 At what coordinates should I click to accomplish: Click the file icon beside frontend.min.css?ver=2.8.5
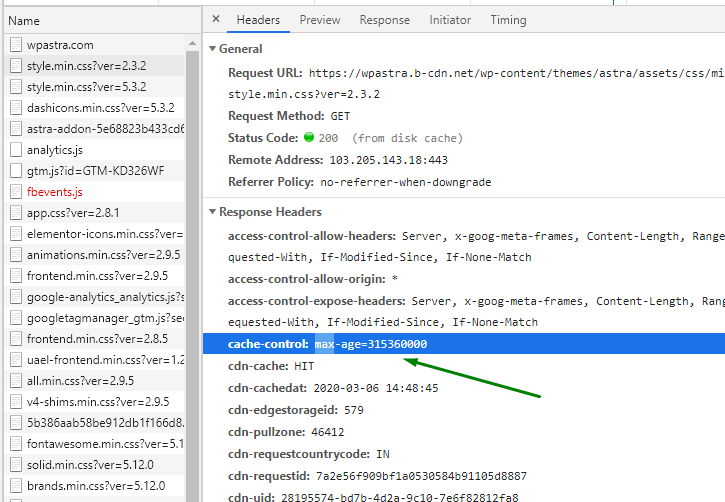coord(16,339)
